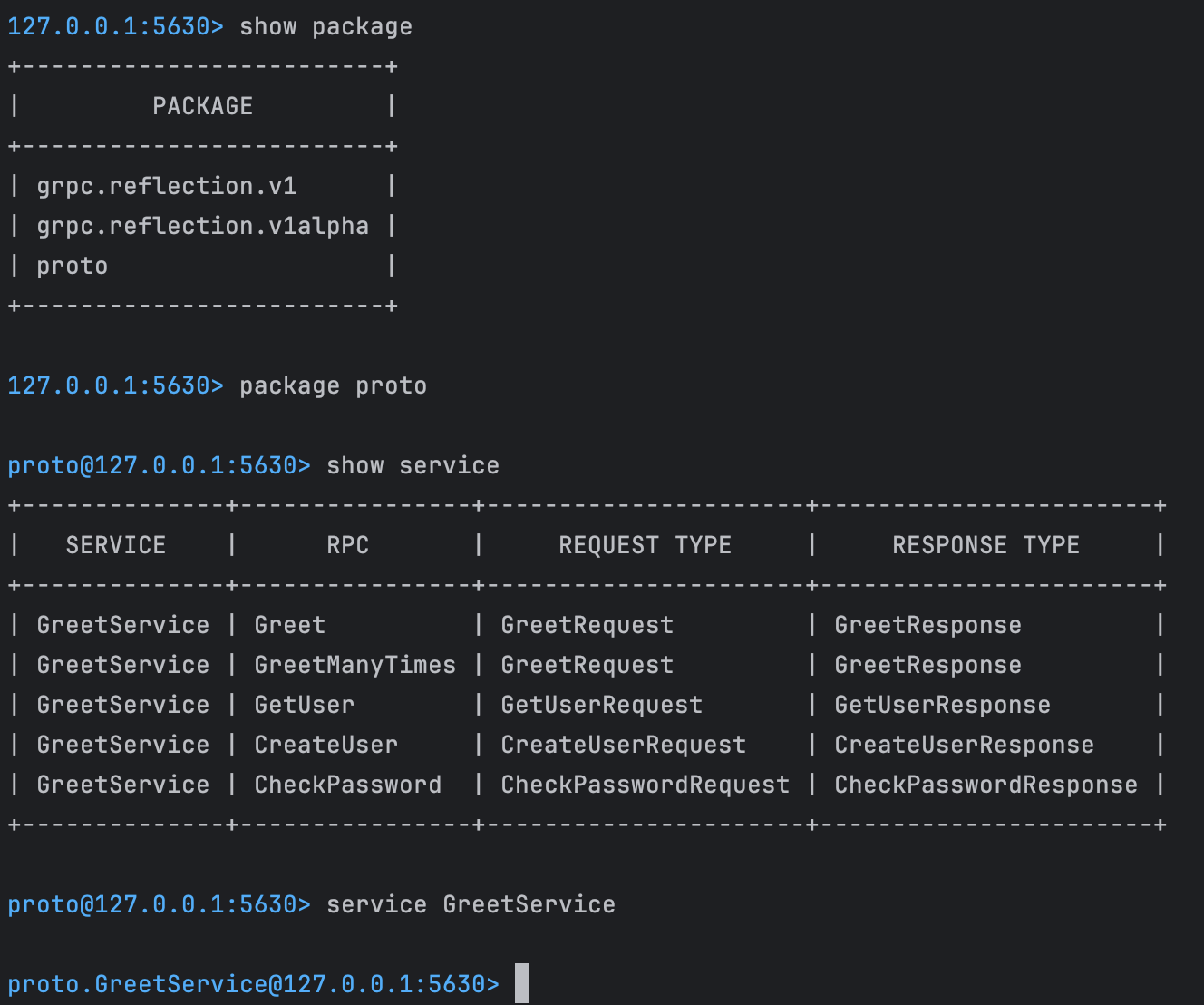
Task: Click the 'package proto' command text
Action: tap(333, 385)
